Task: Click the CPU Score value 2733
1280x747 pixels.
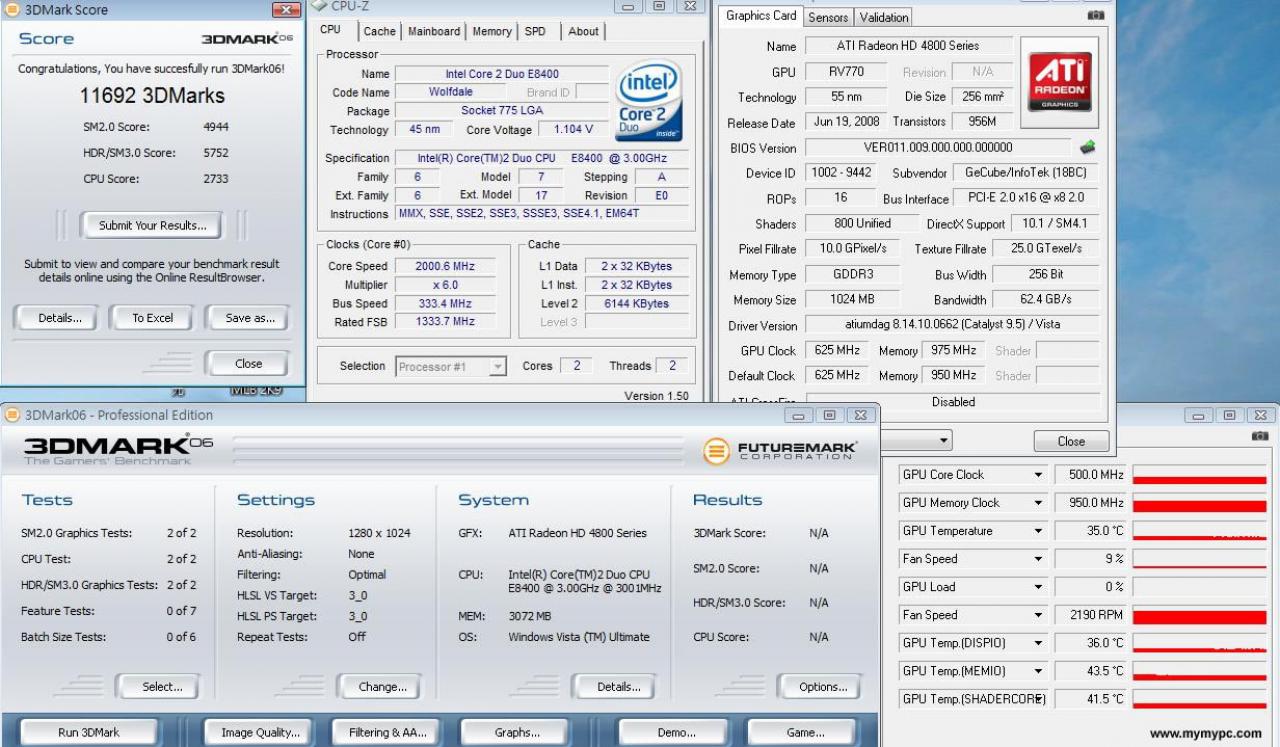Action: click(215, 179)
